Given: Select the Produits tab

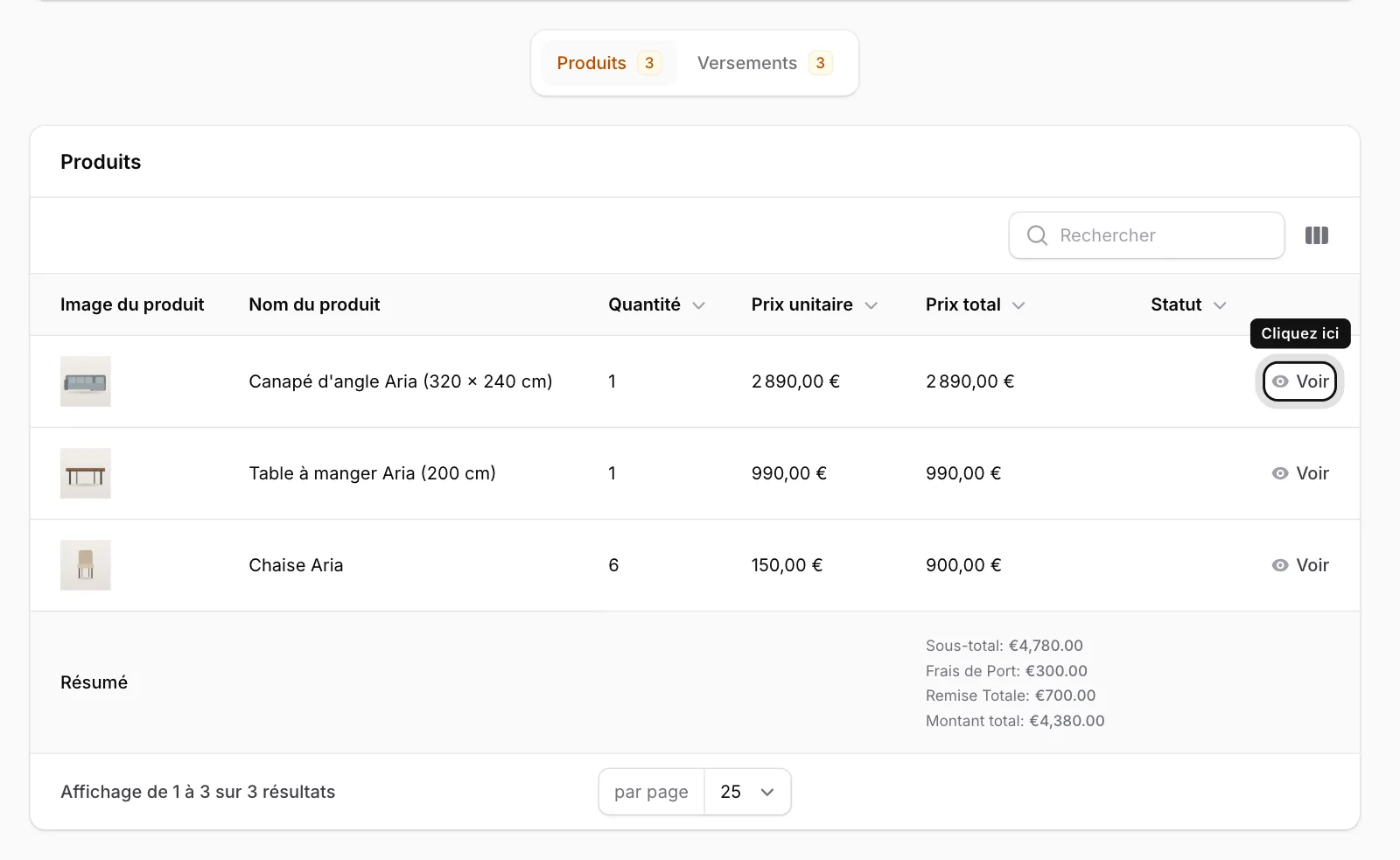Looking at the screenshot, I should (609, 63).
